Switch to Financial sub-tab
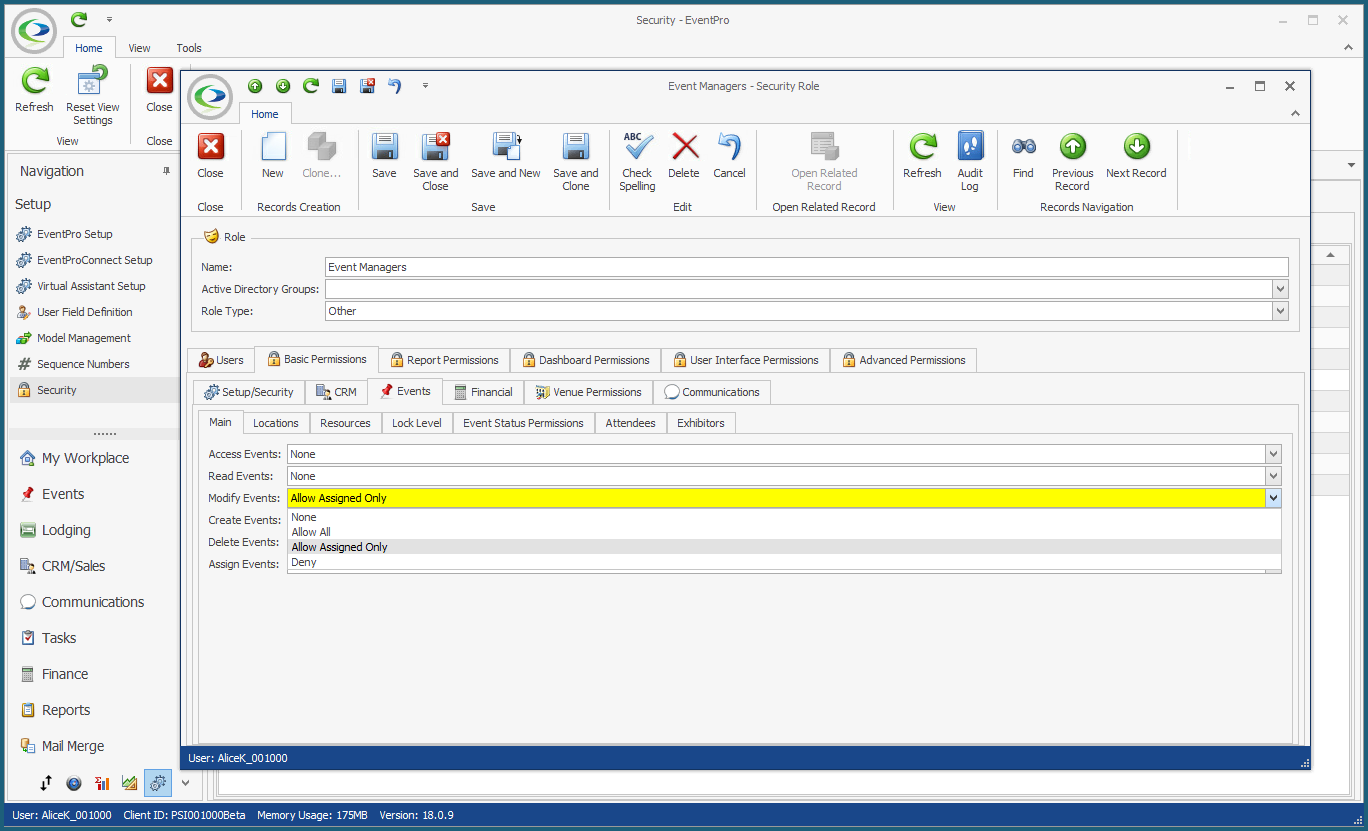Image resolution: width=1368 pixels, height=831 pixels. (x=483, y=392)
